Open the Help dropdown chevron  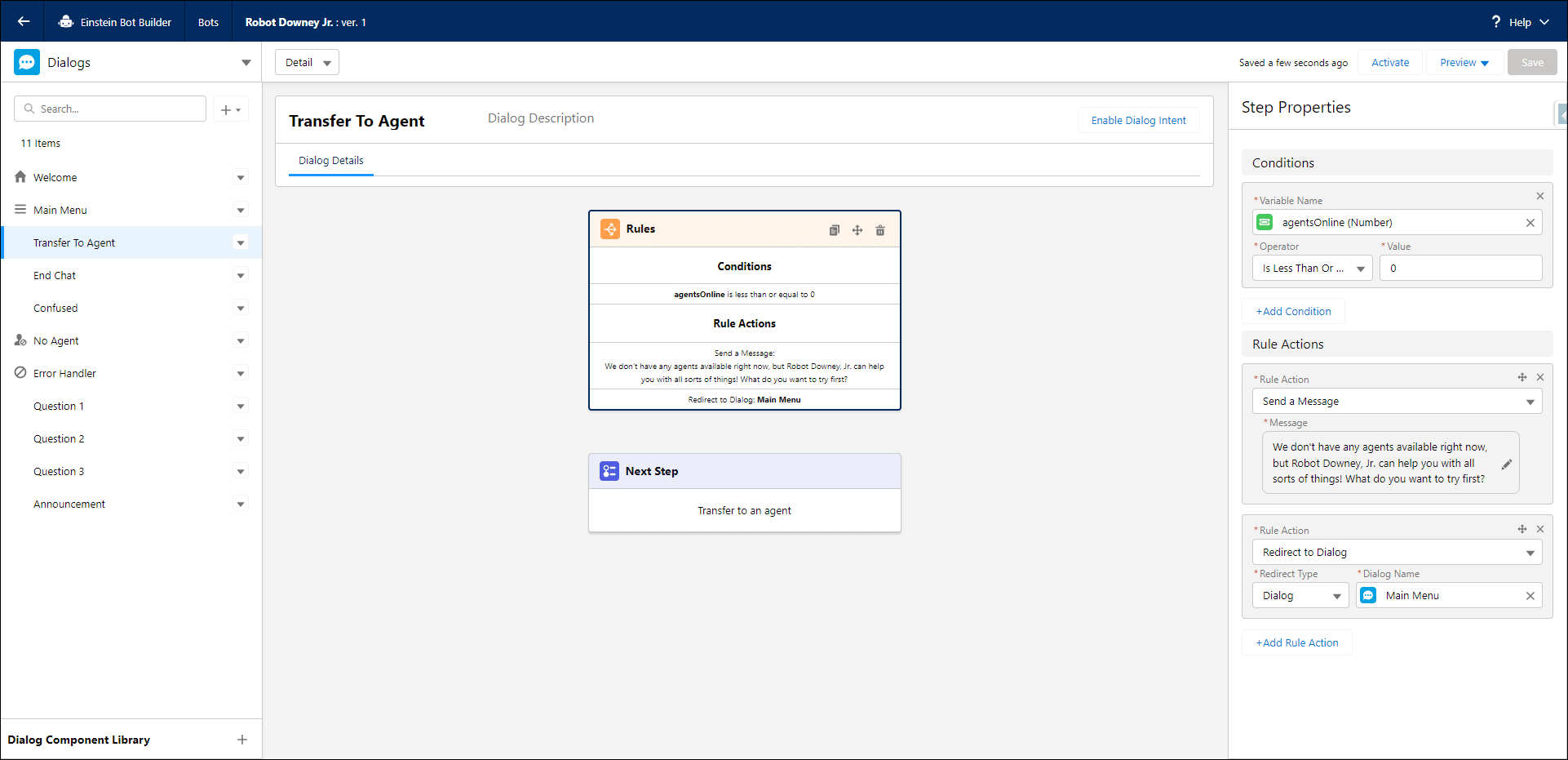click(x=1544, y=22)
